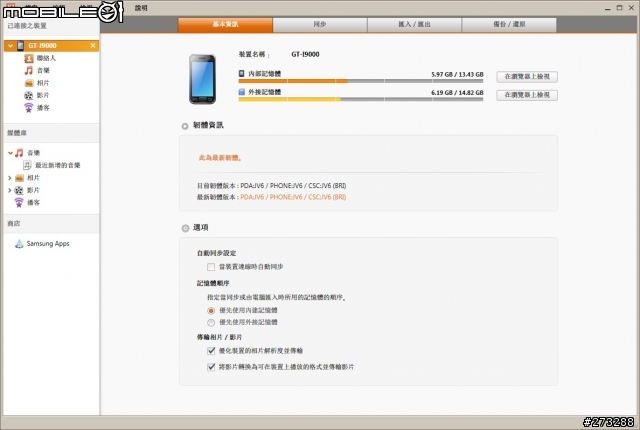Viewport: 640px width, 430px height.
Task: Open the 說明 help menu
Action: point(141,8)
